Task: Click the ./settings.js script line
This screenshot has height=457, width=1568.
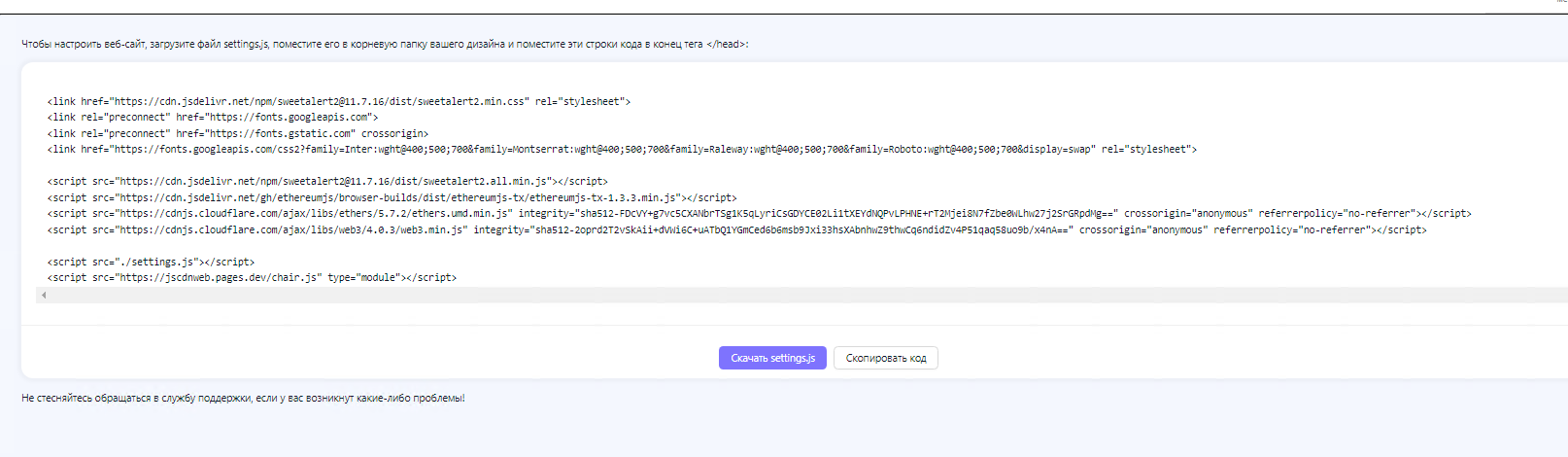Action: click(151, 262)
